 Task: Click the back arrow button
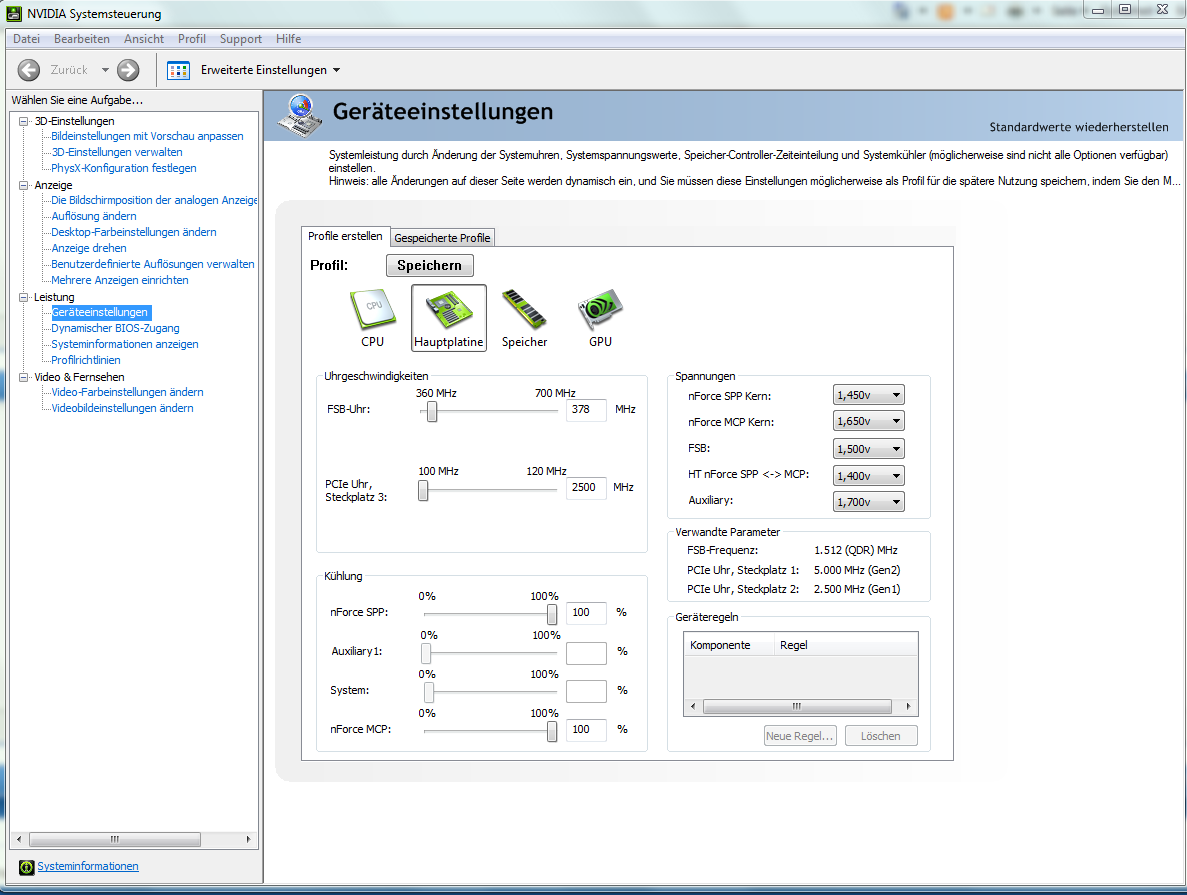click(29, 70)
